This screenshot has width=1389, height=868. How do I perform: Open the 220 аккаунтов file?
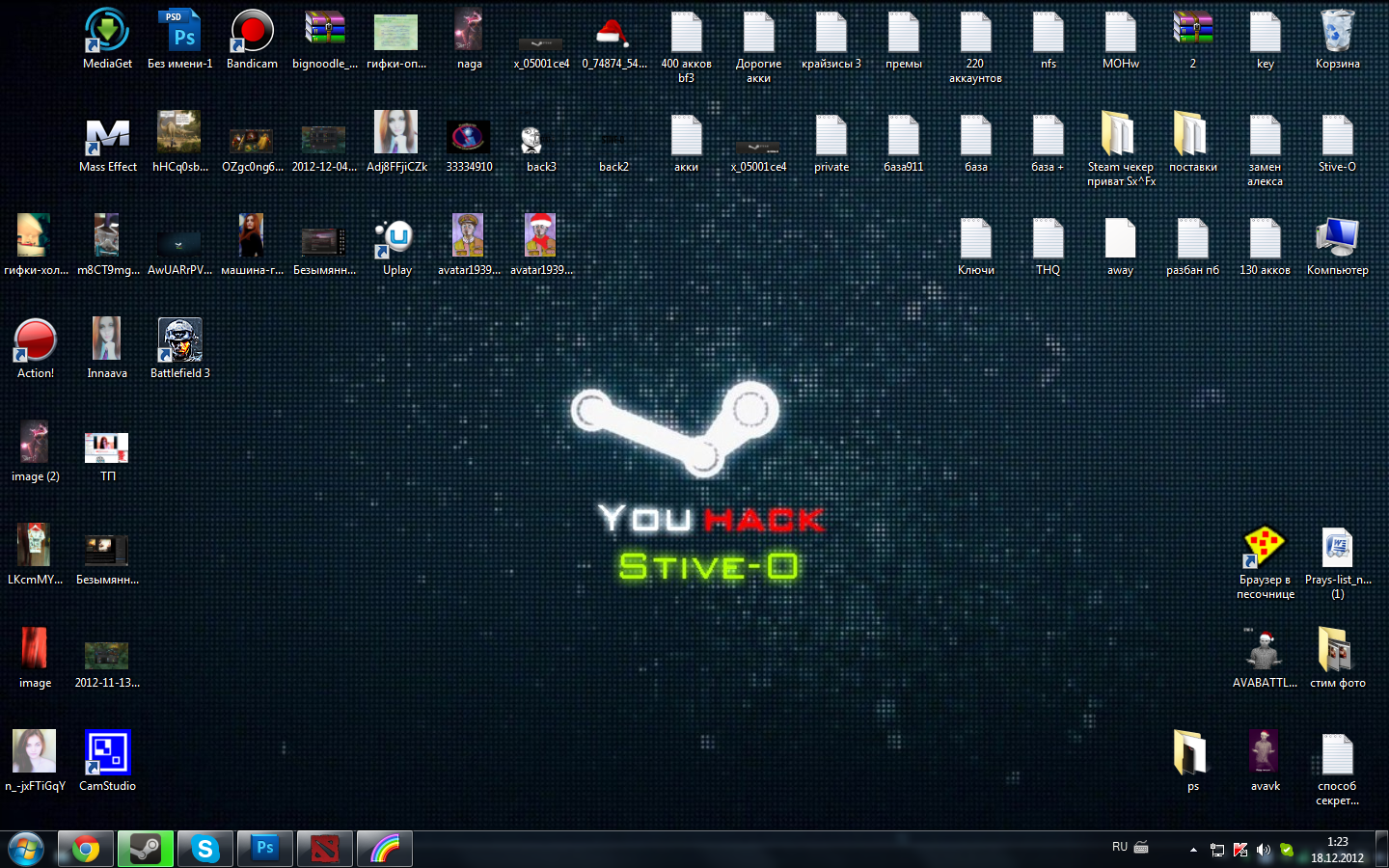point(975,45)
